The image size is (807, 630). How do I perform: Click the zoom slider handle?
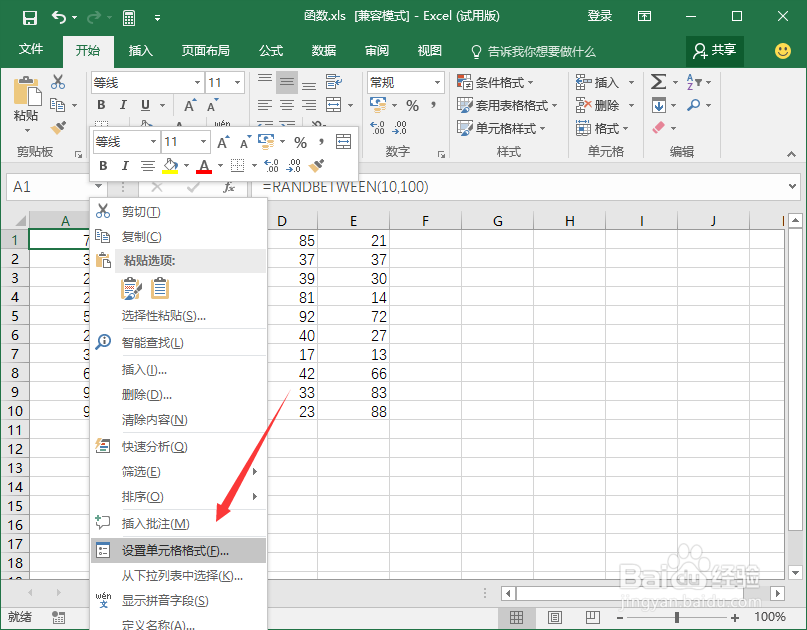[x=677, y=617]
